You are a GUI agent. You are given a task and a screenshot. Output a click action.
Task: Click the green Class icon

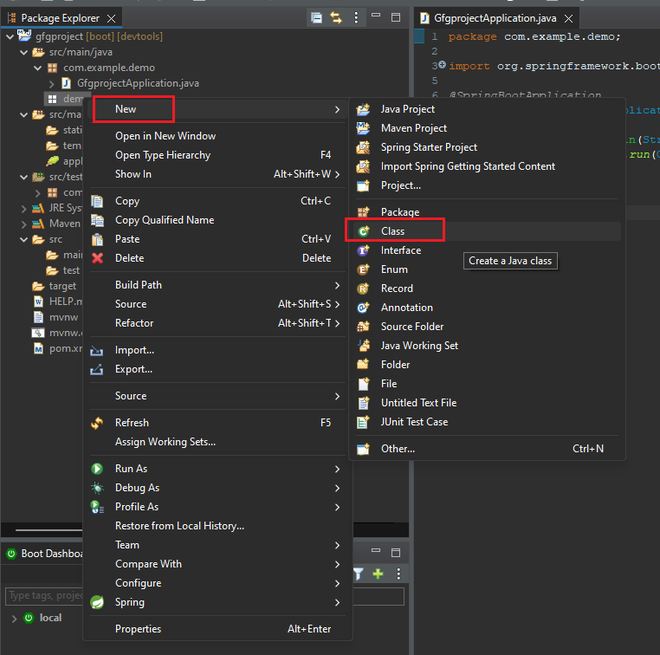[363, 232]
